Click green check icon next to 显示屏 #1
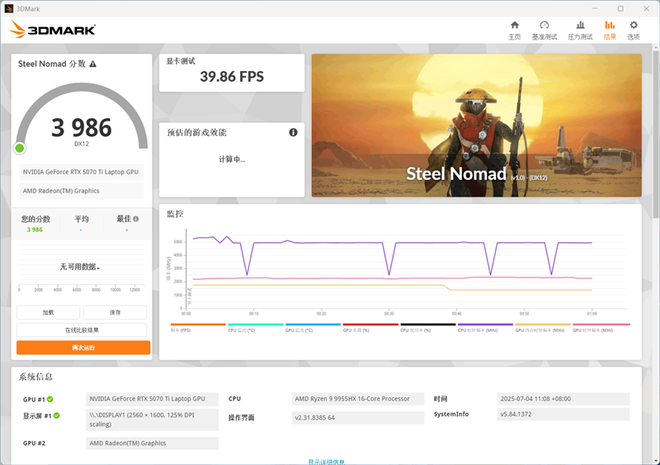 (59, 414)
